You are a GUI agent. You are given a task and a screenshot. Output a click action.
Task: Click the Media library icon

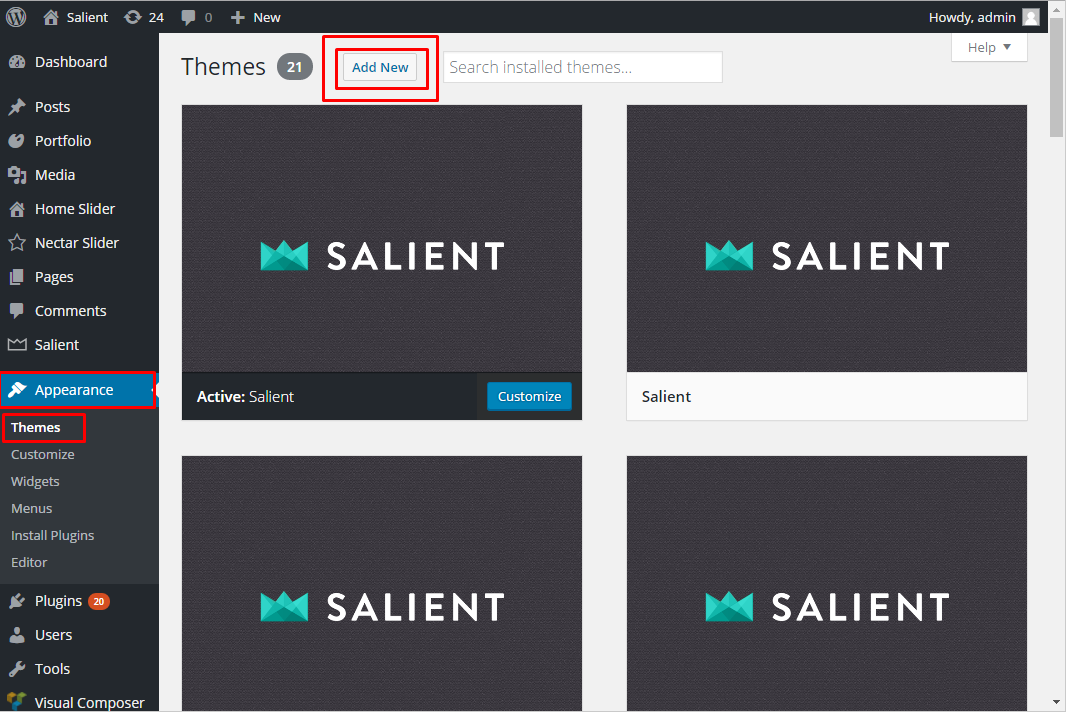click(x=17, y=175)
